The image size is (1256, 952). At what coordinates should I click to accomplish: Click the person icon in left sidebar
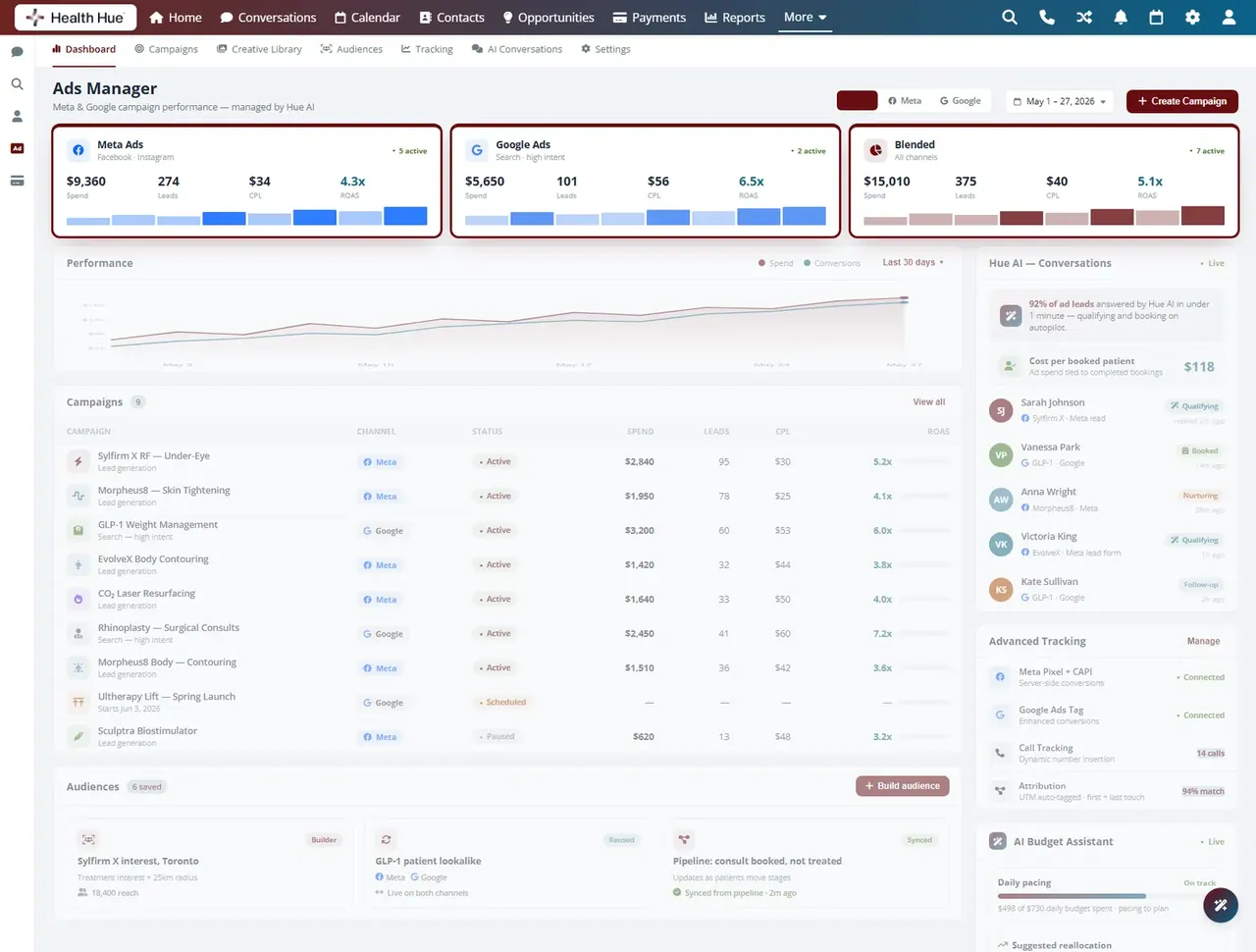[17, 116]
